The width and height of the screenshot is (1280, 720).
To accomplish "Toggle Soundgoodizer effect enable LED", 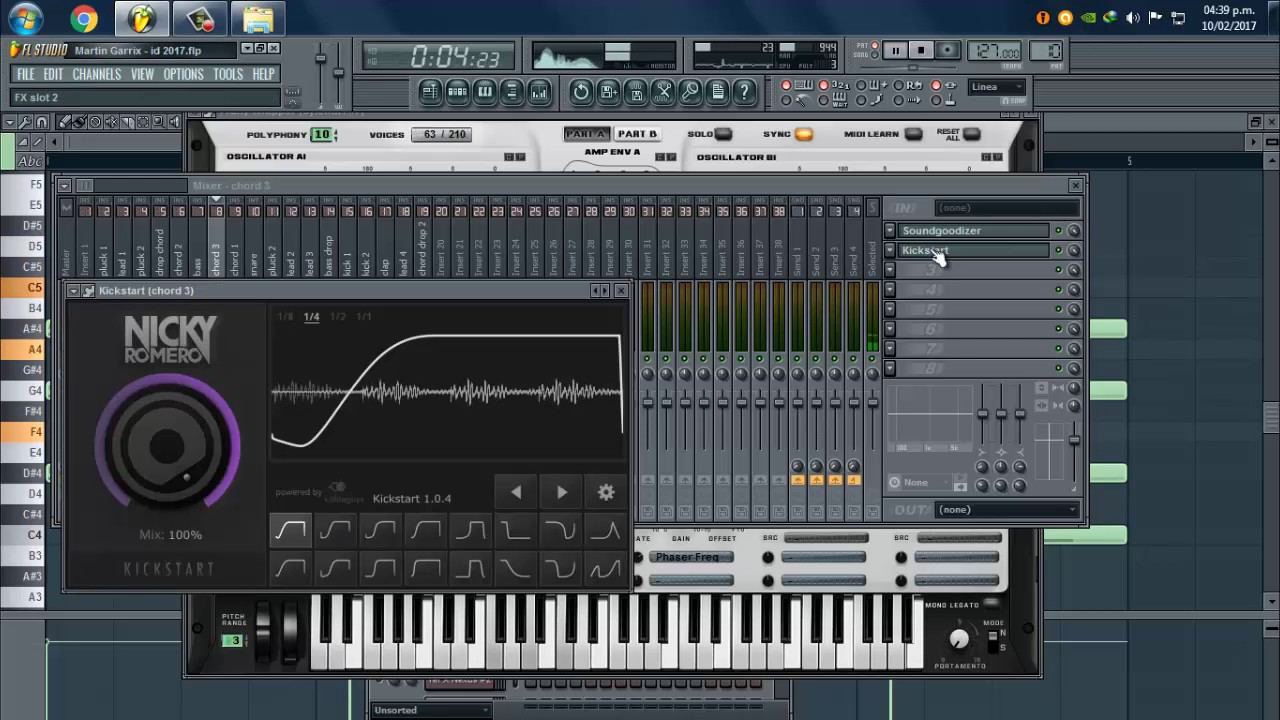I will pyautogui.click(x=1058, y=231).
